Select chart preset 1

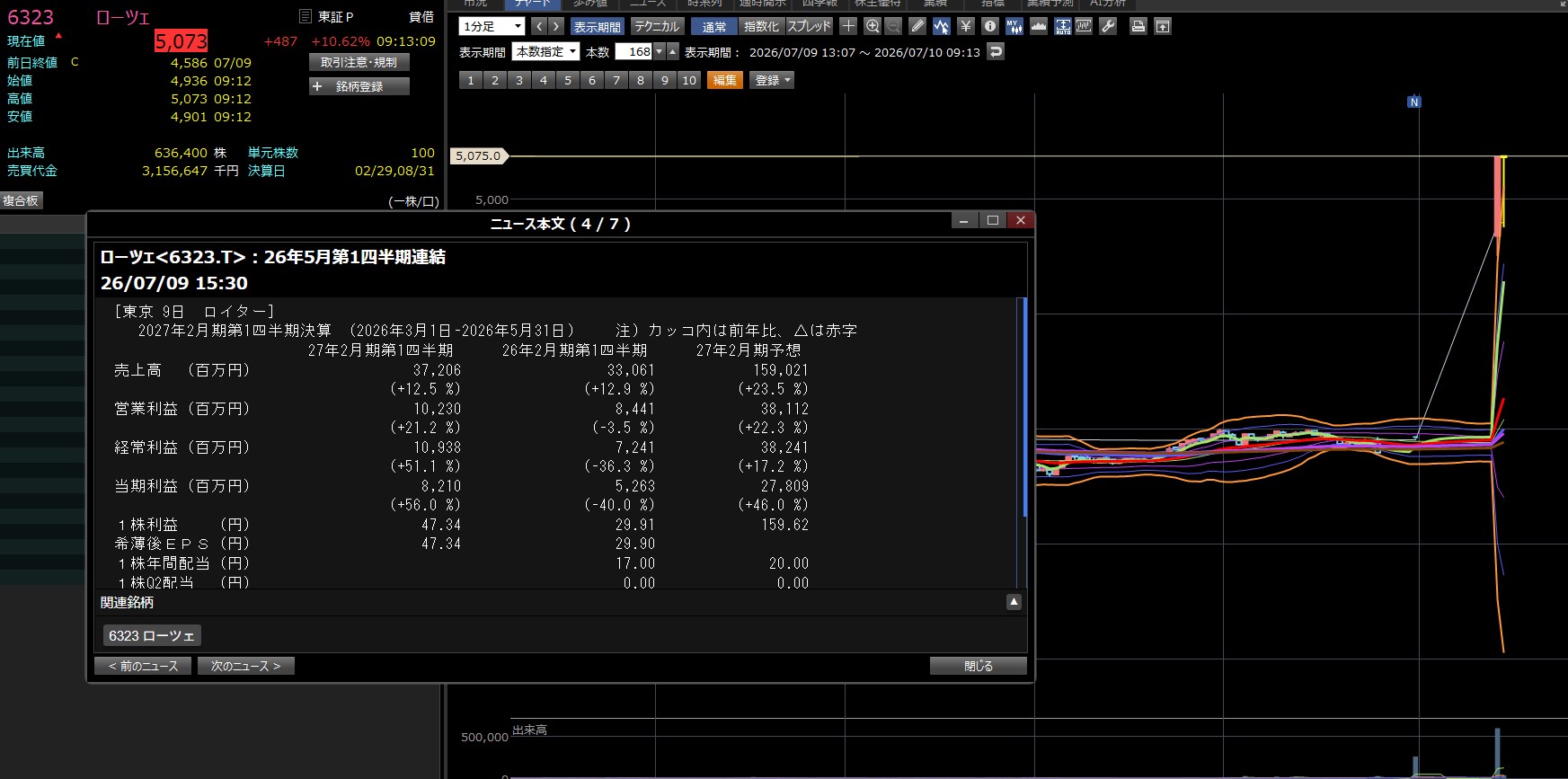pyautogui.click(x=471, y=80)
